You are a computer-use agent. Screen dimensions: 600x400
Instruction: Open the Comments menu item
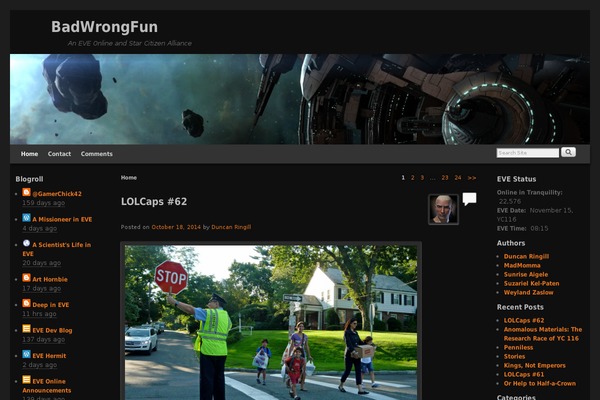[x=96, y=154]
